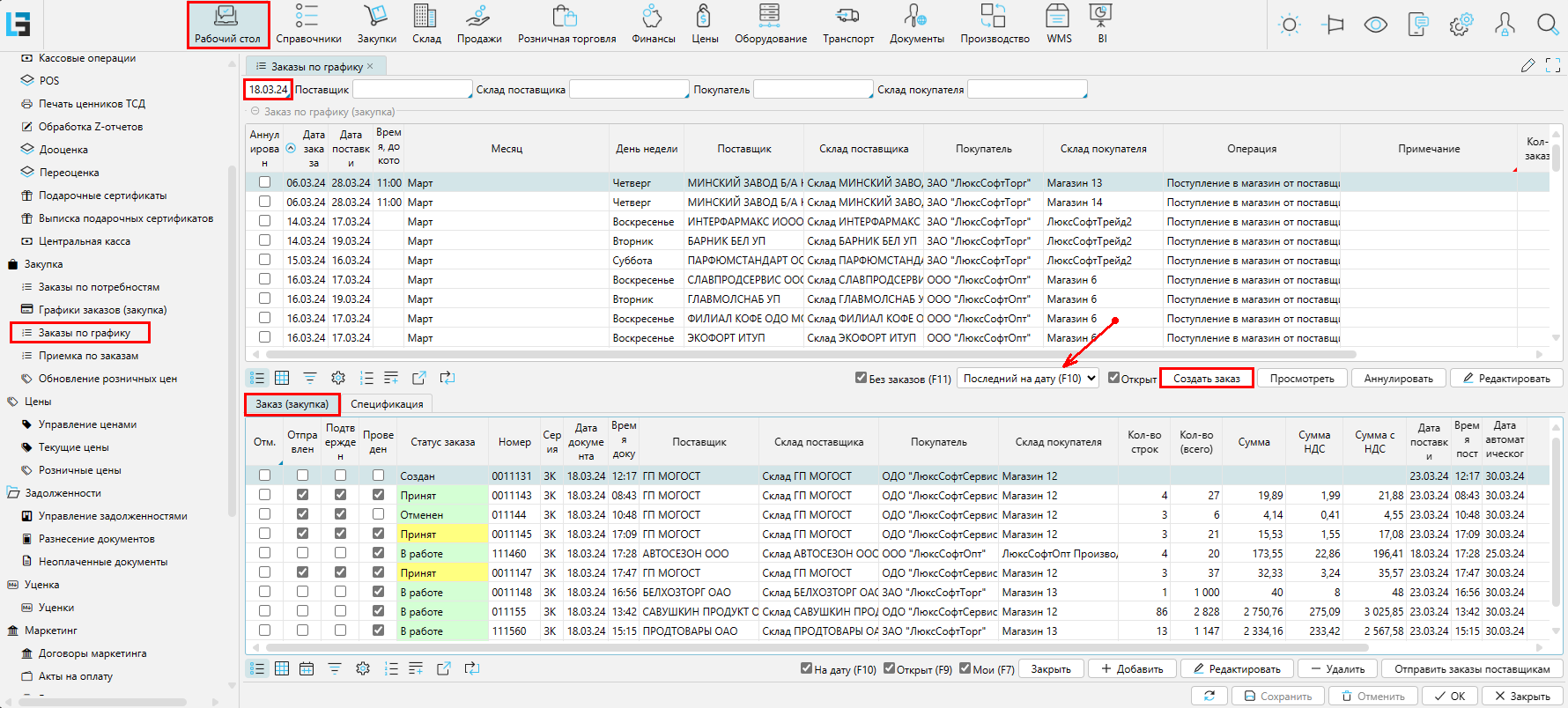Viewport: 1568px width, 708px height.
Task: Click the refresh button near Сохранить
Action: pyautogui.click(x=1209, y=696)
